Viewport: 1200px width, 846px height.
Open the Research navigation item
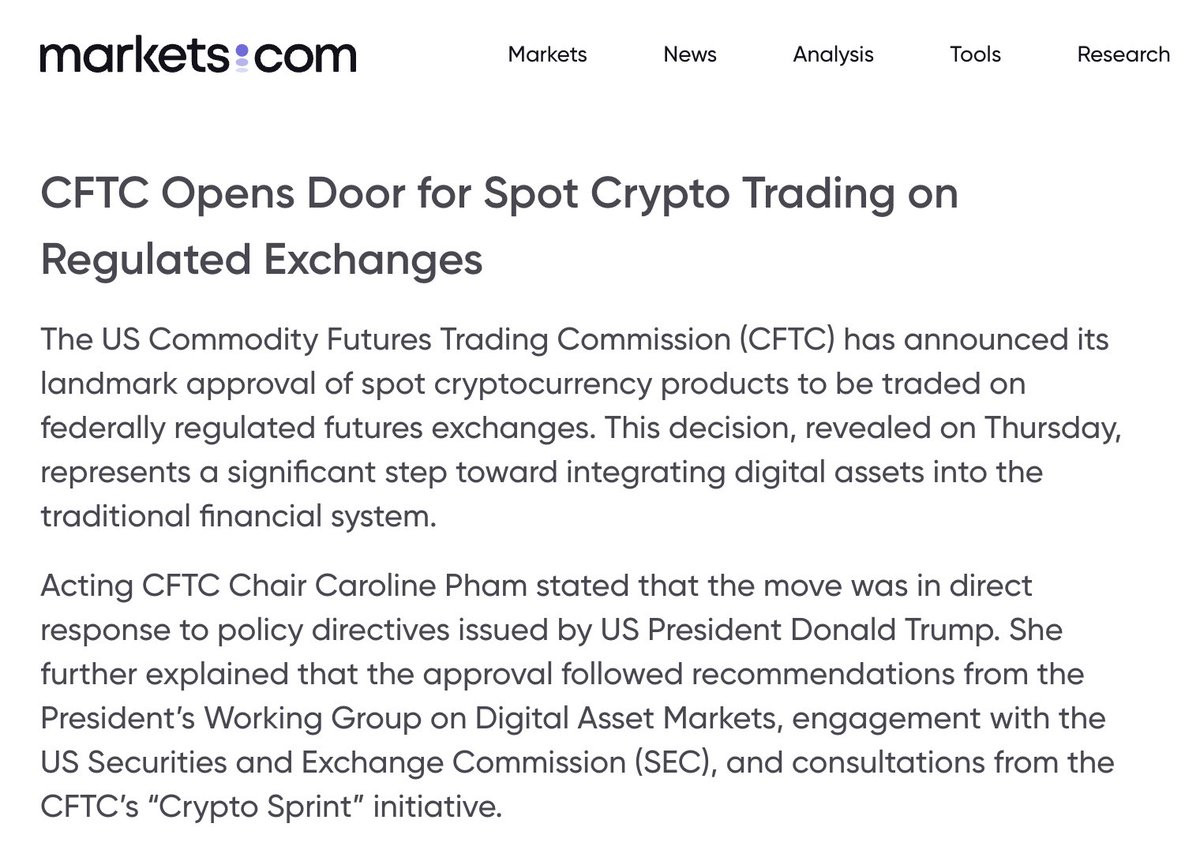click(x=1123, y=54)
